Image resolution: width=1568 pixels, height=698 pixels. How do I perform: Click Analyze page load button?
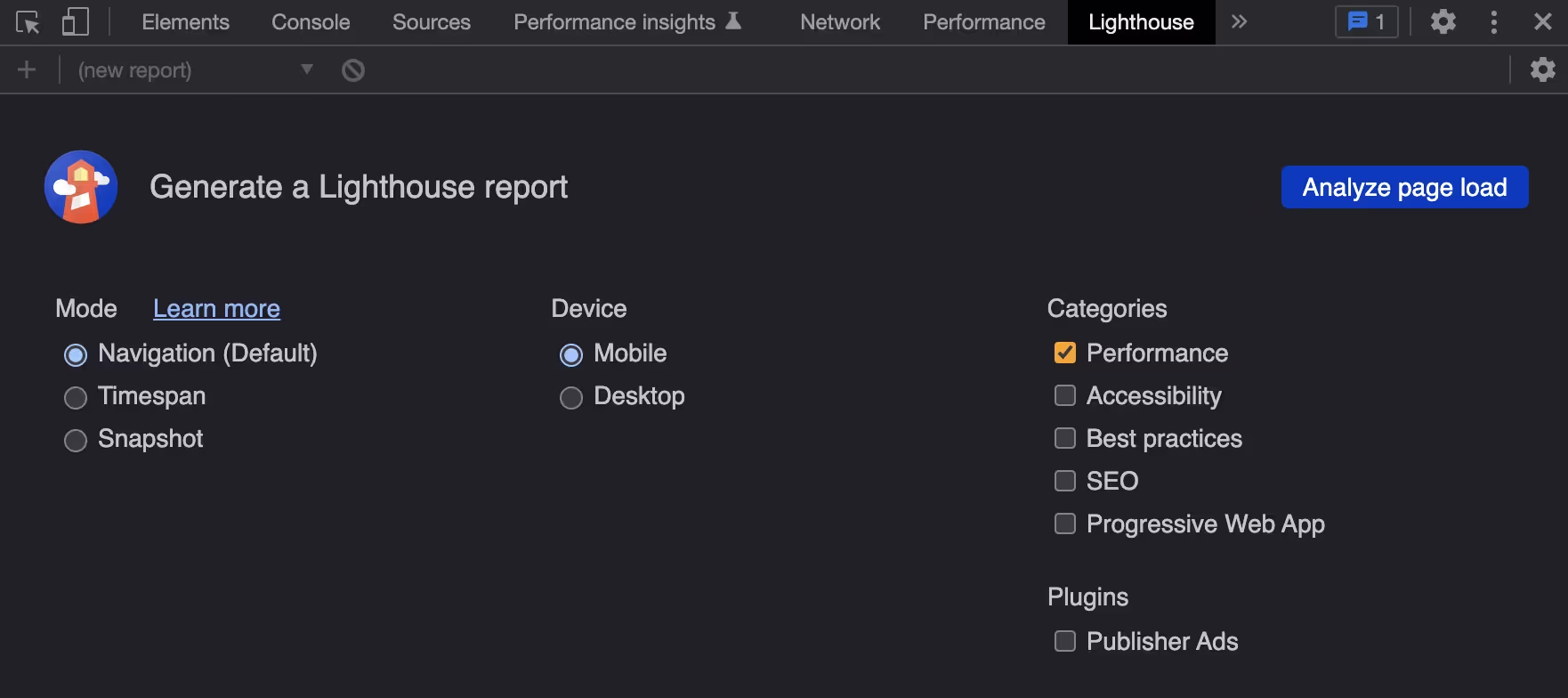tap(1405, 187)
